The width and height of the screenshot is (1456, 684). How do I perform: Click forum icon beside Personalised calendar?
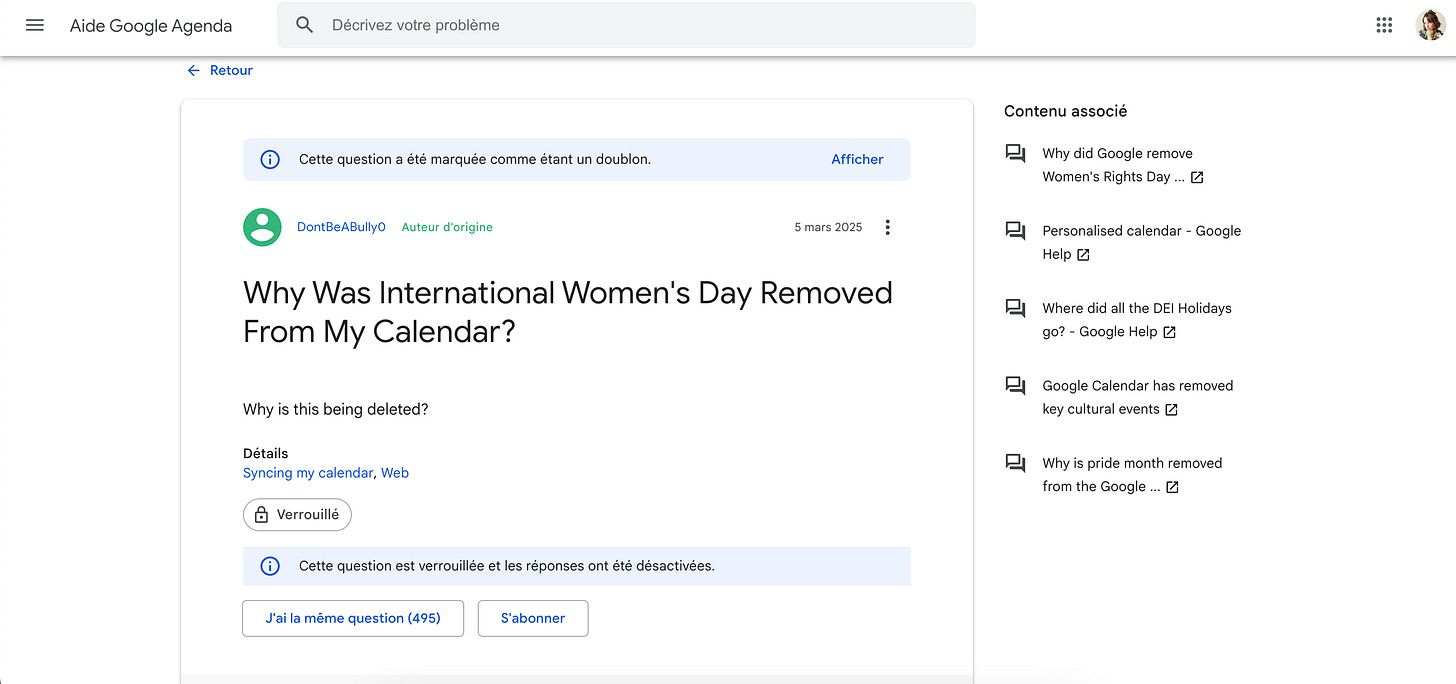(1015, 231)
